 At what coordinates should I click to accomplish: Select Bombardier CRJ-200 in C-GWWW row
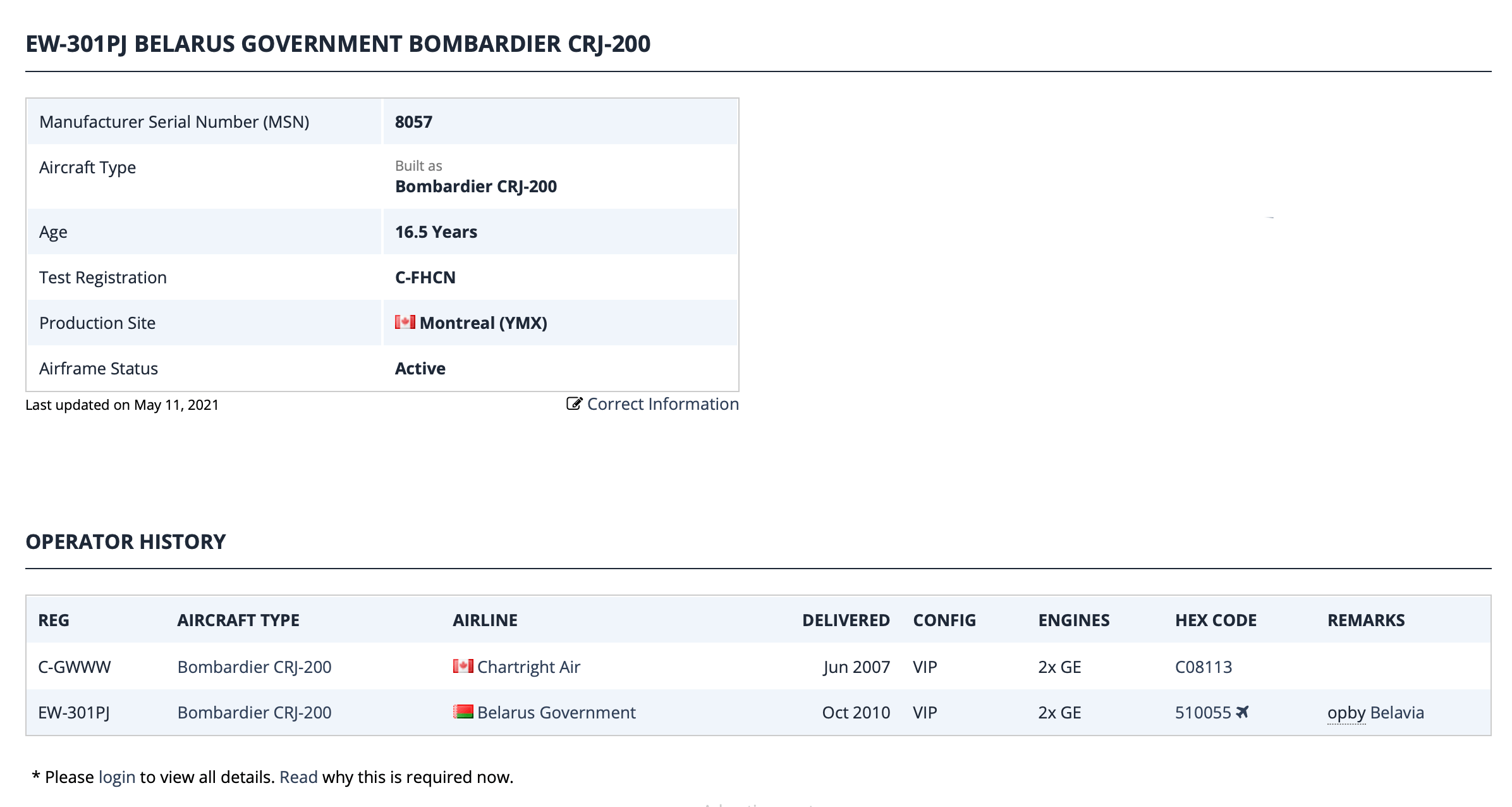[x=254, y=667]
